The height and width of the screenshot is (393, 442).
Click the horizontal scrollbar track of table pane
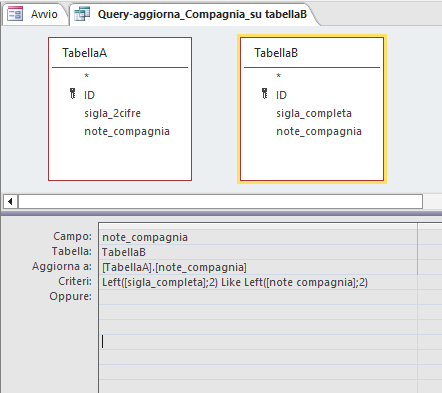tap(220, 202)
